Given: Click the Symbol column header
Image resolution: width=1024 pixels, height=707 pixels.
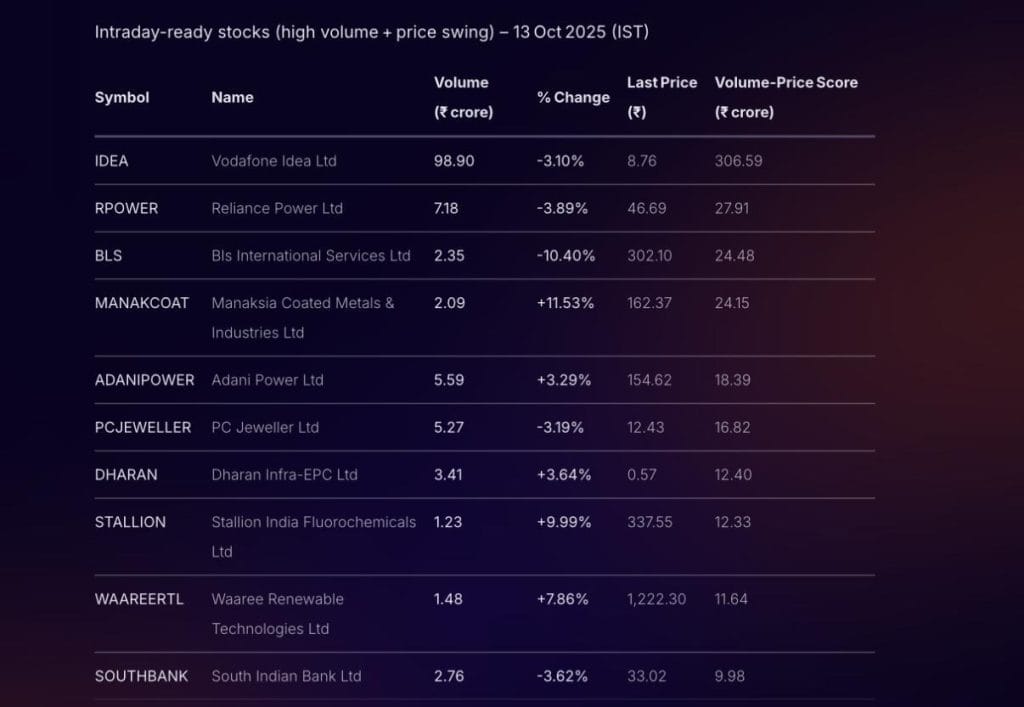Looking at the screenshot, I should point(122,97).
